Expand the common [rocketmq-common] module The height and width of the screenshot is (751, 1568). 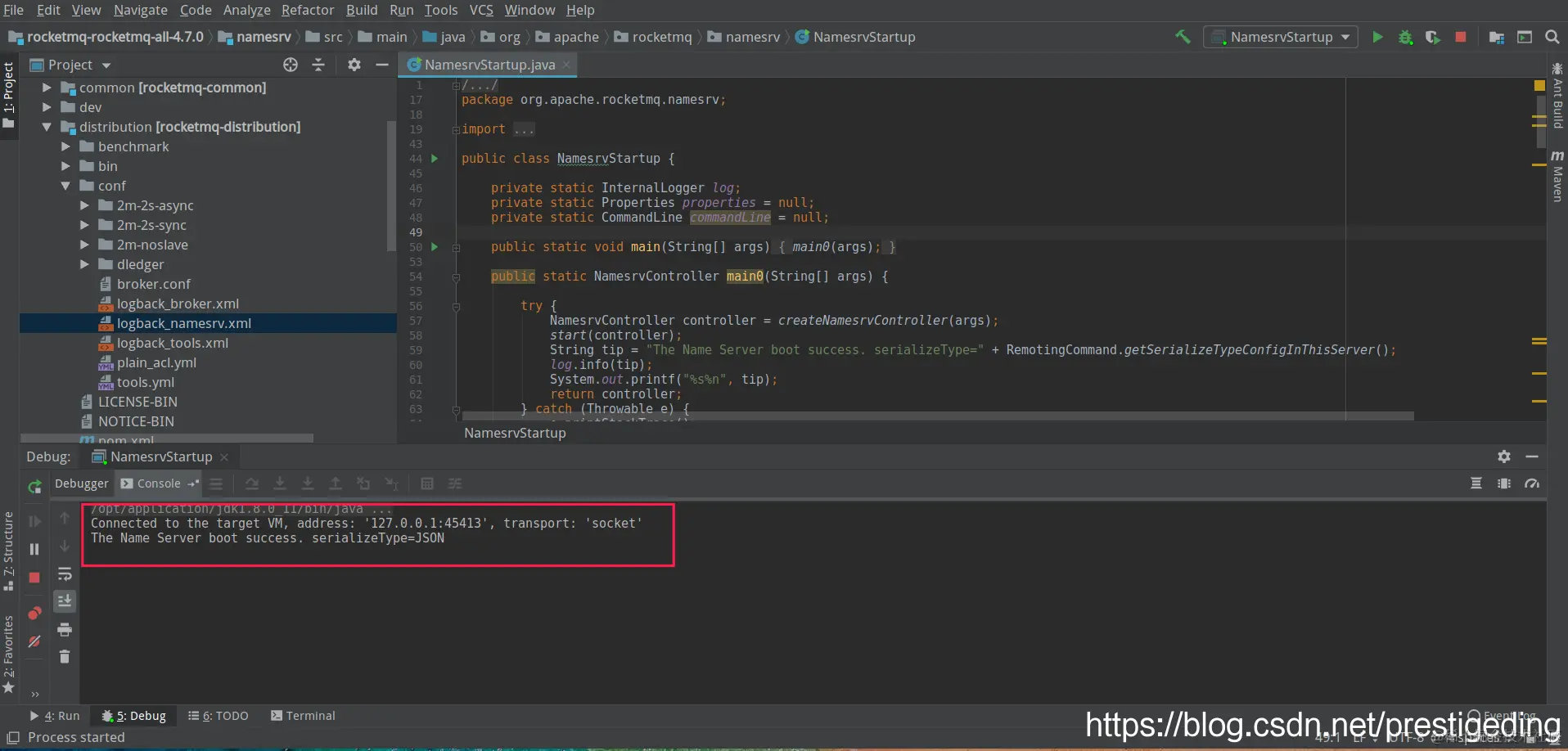click(x=47, y=88)
